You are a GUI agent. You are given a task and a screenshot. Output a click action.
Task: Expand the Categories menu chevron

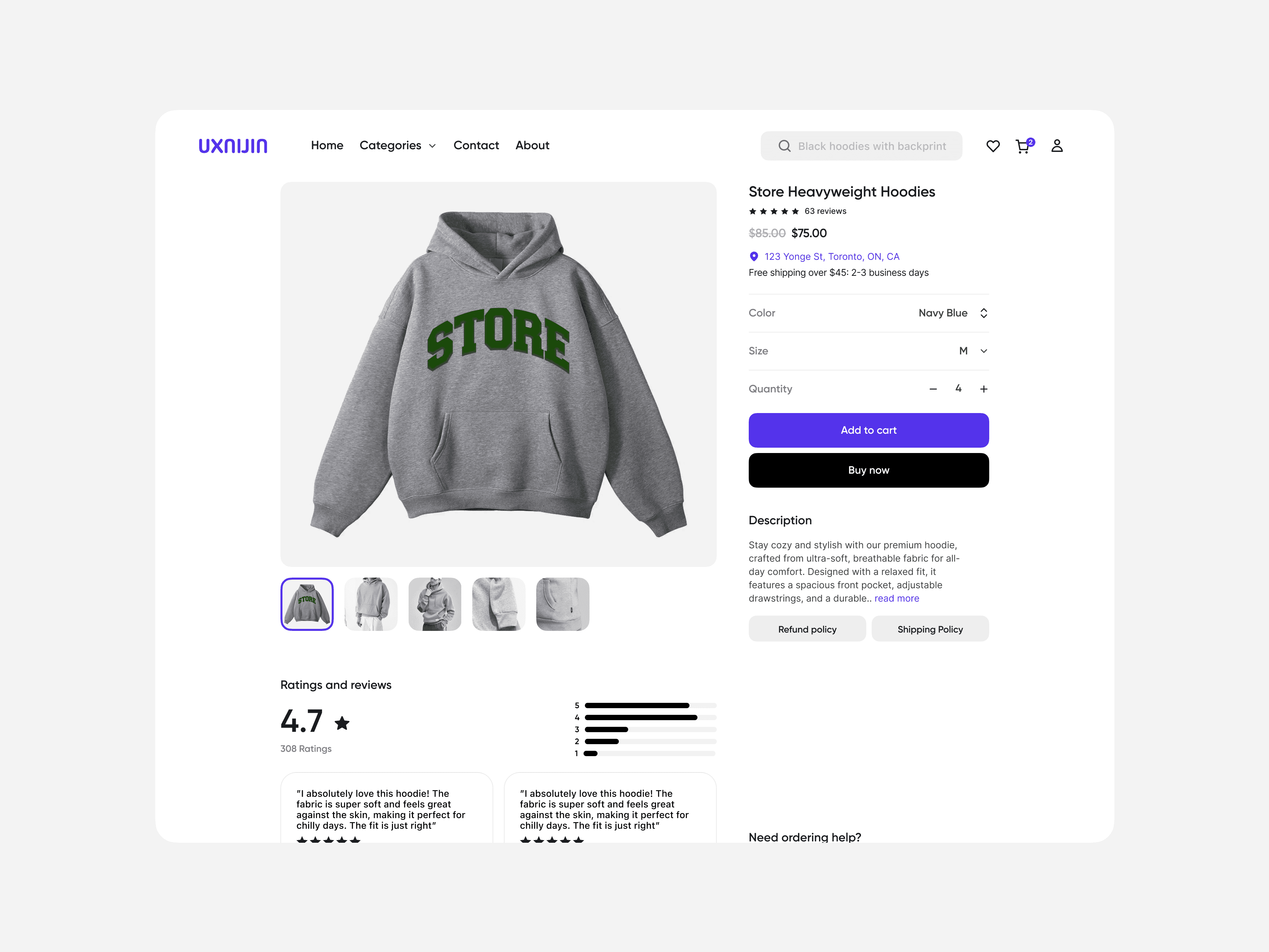click(432, 146)
